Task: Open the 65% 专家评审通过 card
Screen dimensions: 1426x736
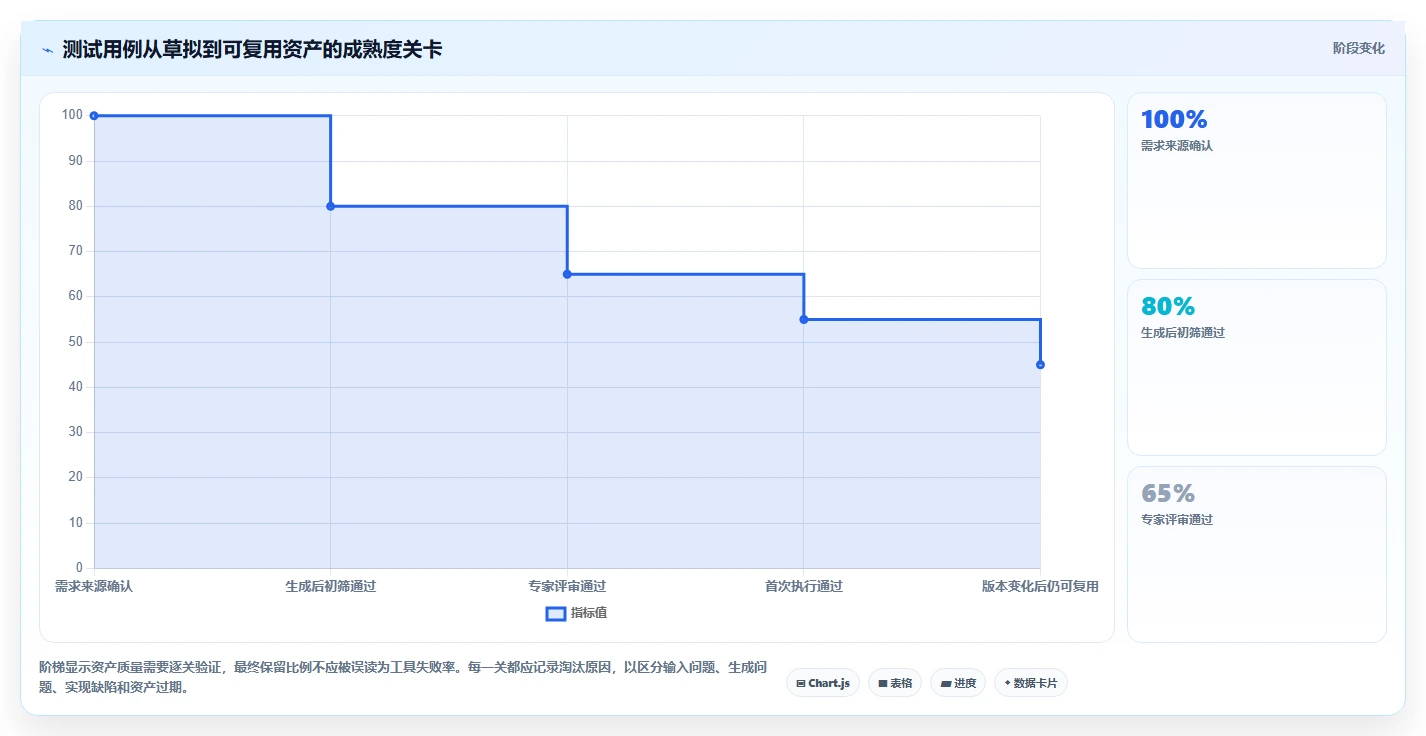Action: pos(1257,554)
